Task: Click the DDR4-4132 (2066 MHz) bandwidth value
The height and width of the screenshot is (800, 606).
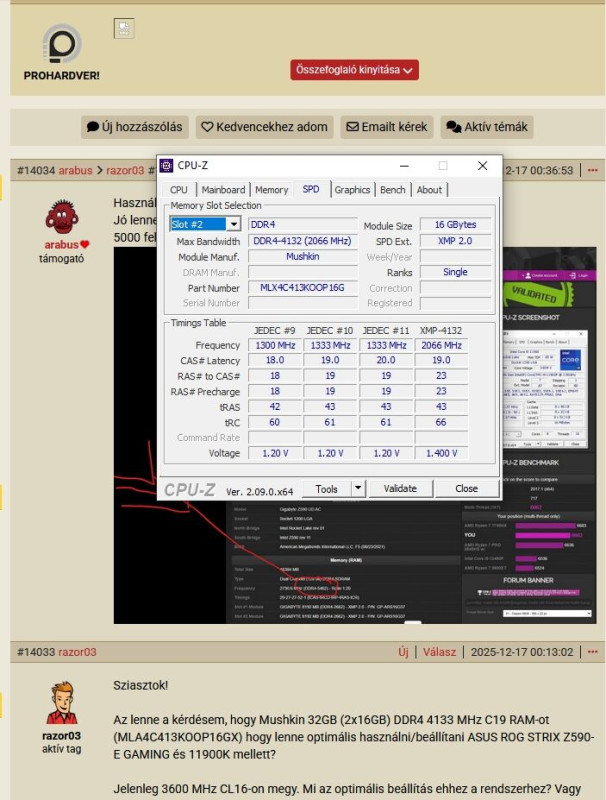Action: 302,241
